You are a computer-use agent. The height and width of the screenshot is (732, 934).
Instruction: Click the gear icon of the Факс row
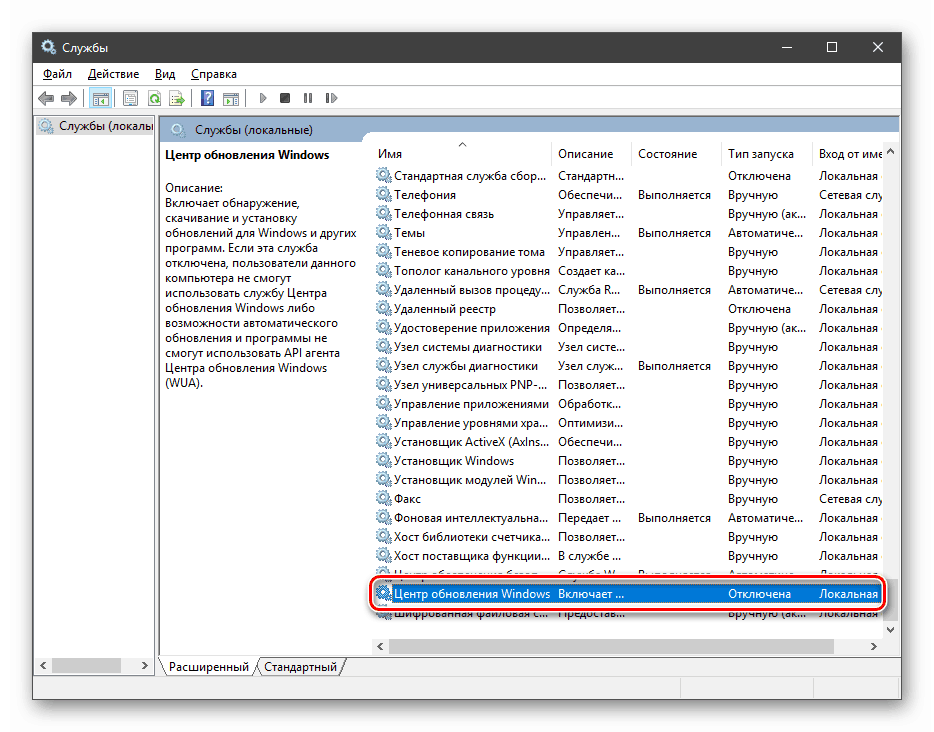point(384,498)
